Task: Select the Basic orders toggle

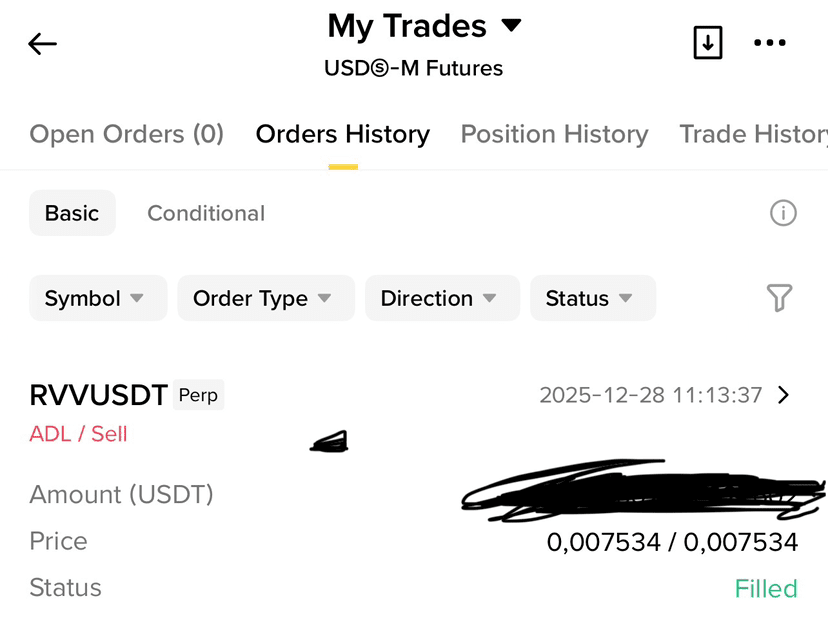Action: (72, 213)
